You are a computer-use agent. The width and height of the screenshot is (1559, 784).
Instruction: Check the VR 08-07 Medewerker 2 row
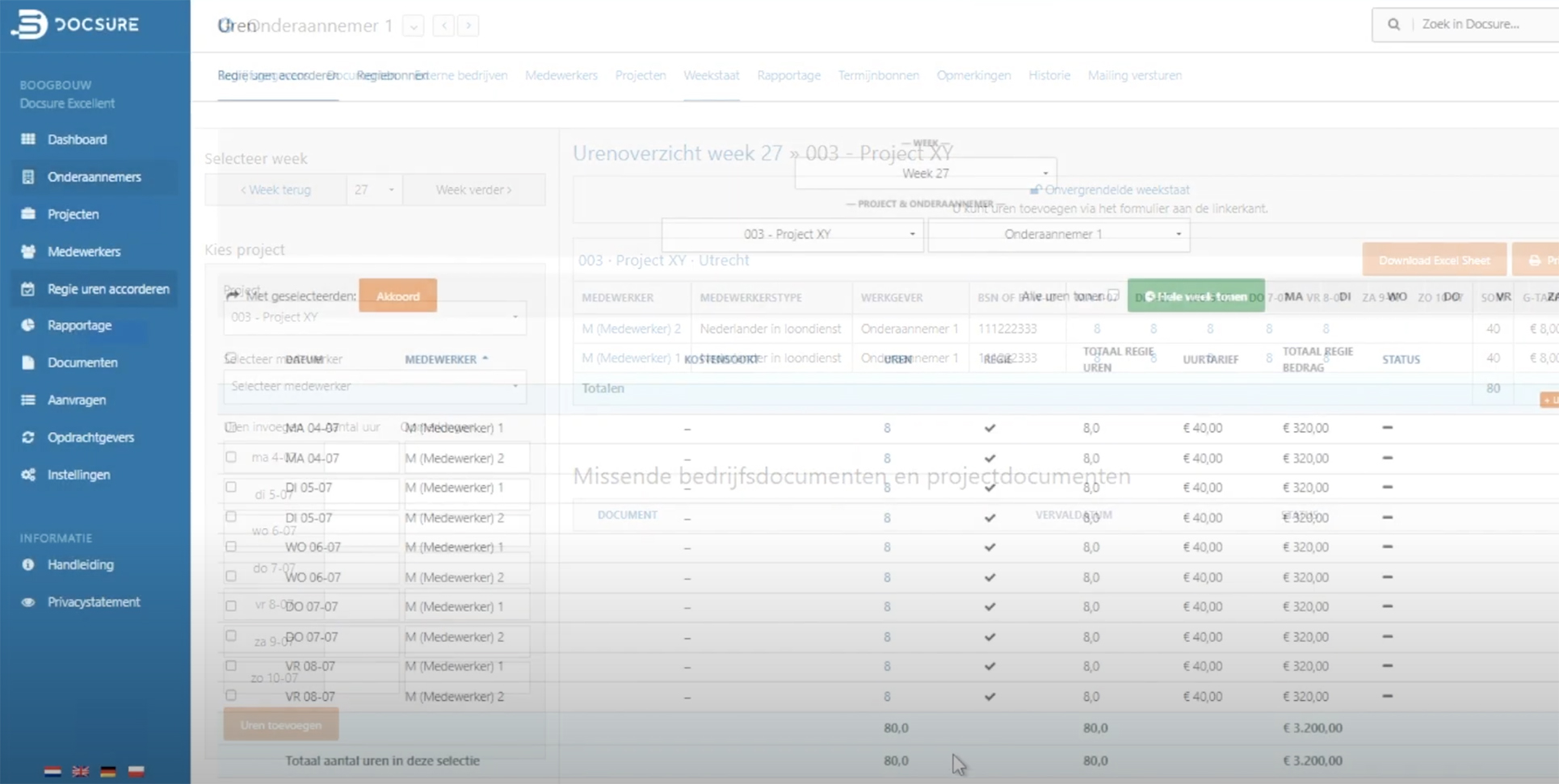click(x=231, y=695)
